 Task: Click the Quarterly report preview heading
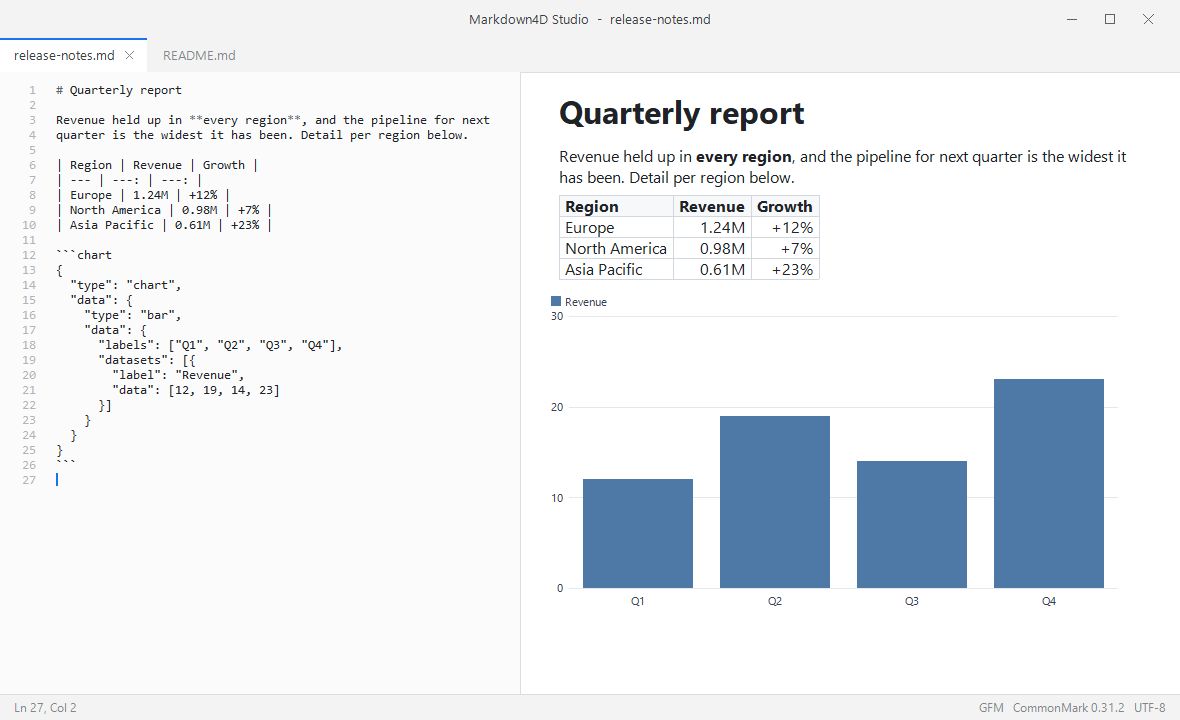point(682,114)
